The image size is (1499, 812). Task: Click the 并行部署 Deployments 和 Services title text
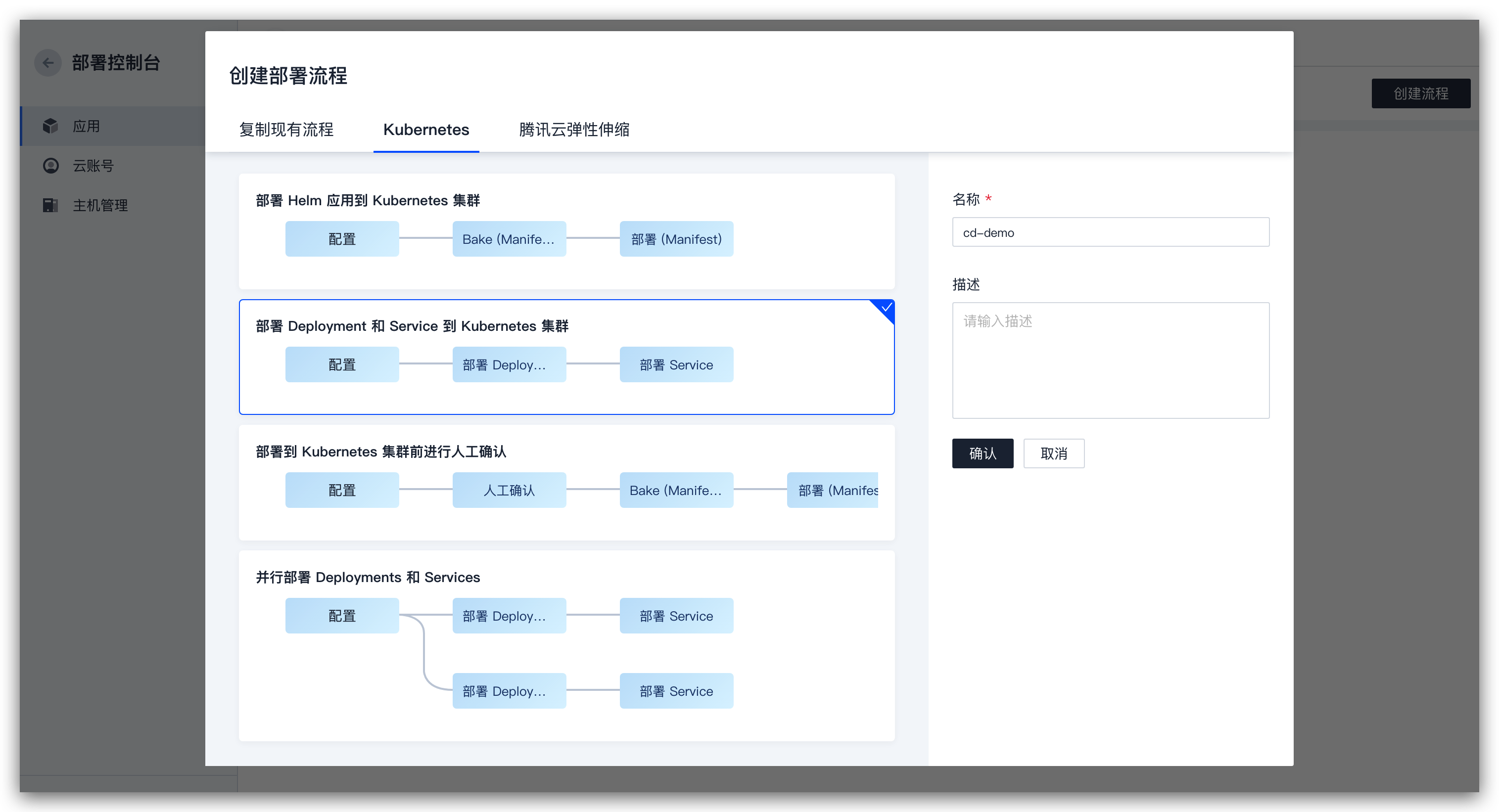pyautogui.click(x=368, y=577)
